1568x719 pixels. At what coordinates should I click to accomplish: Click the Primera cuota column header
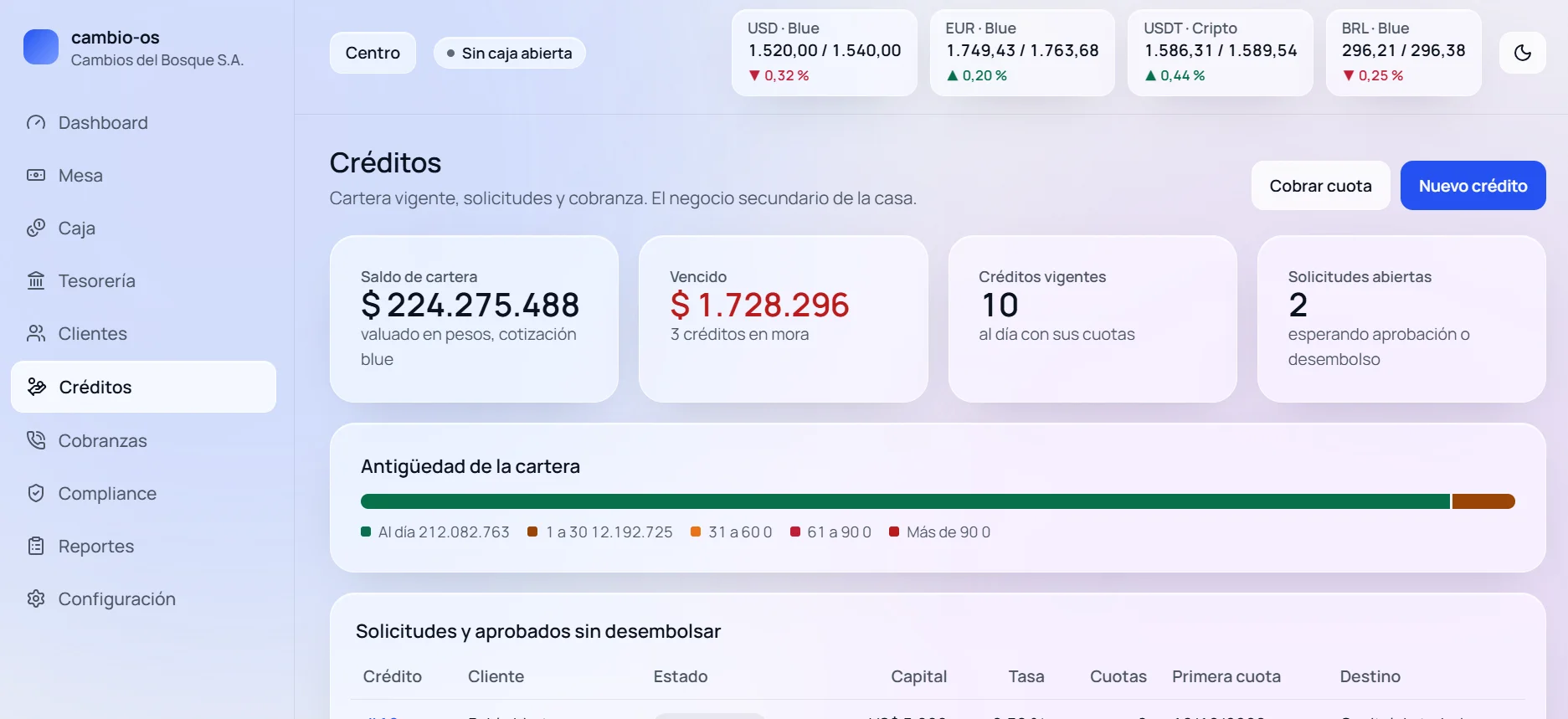click(1226, 676)
